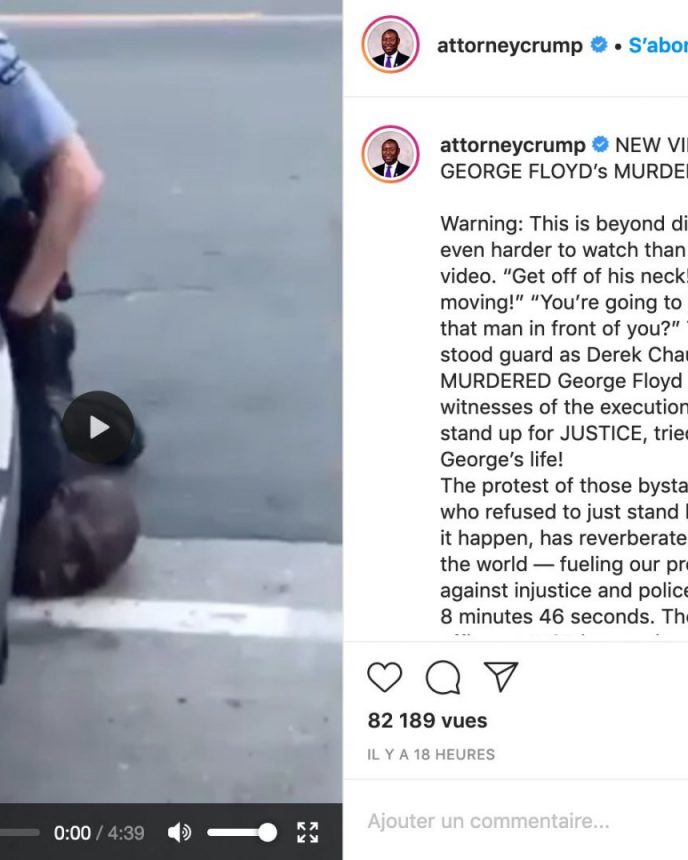Screen dimensions: 688x860
Task: Click the video progress bar
Action: 20,833
